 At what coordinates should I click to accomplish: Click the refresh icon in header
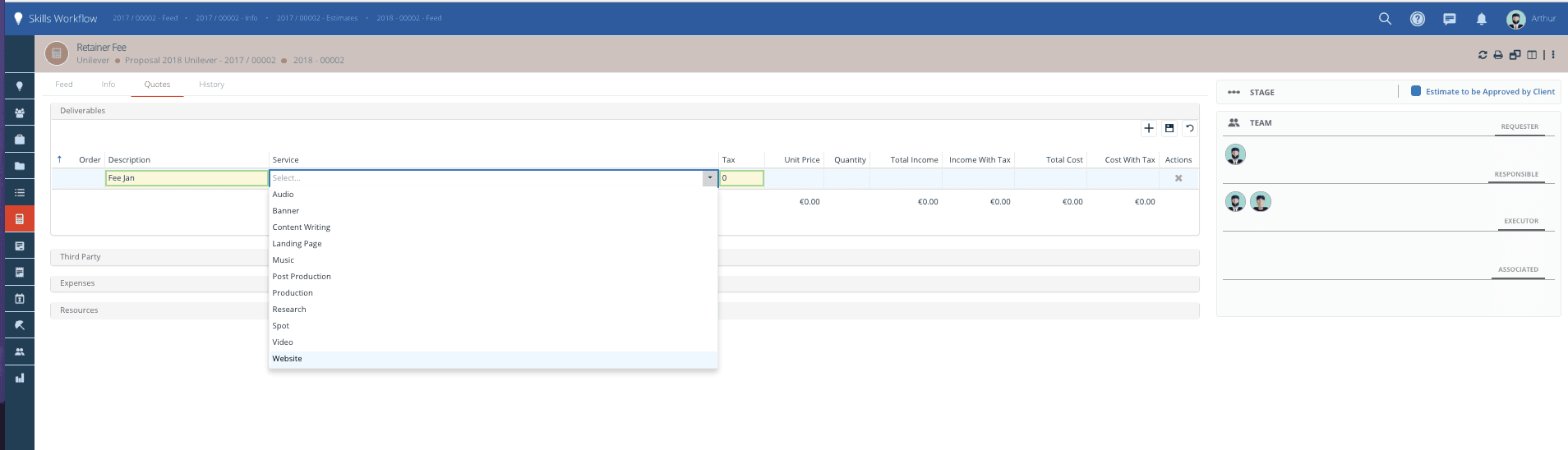[1483, 55]
